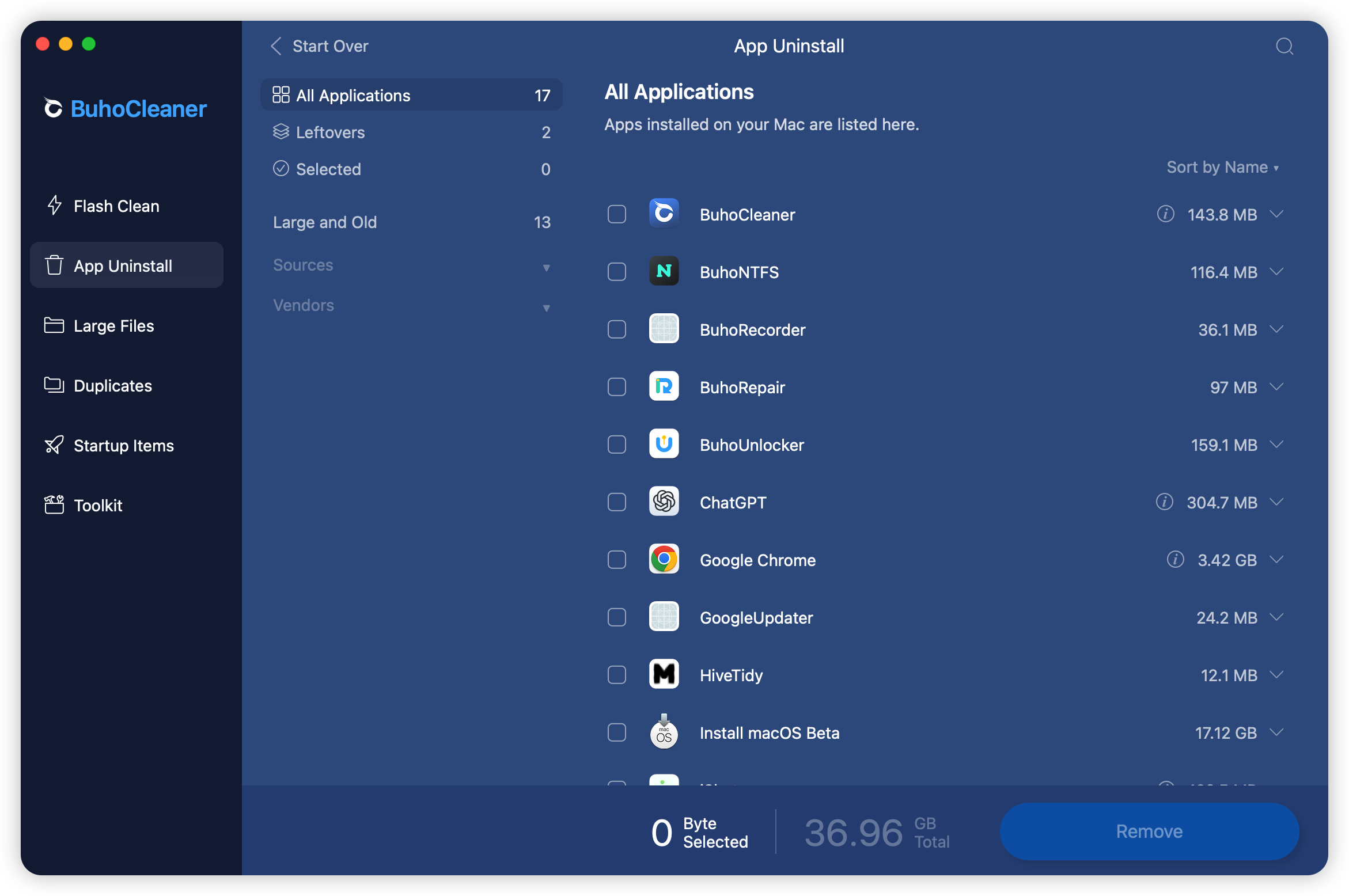Click the Toolkit box icon
1349x896 pixels.
[x=54, y=504]
